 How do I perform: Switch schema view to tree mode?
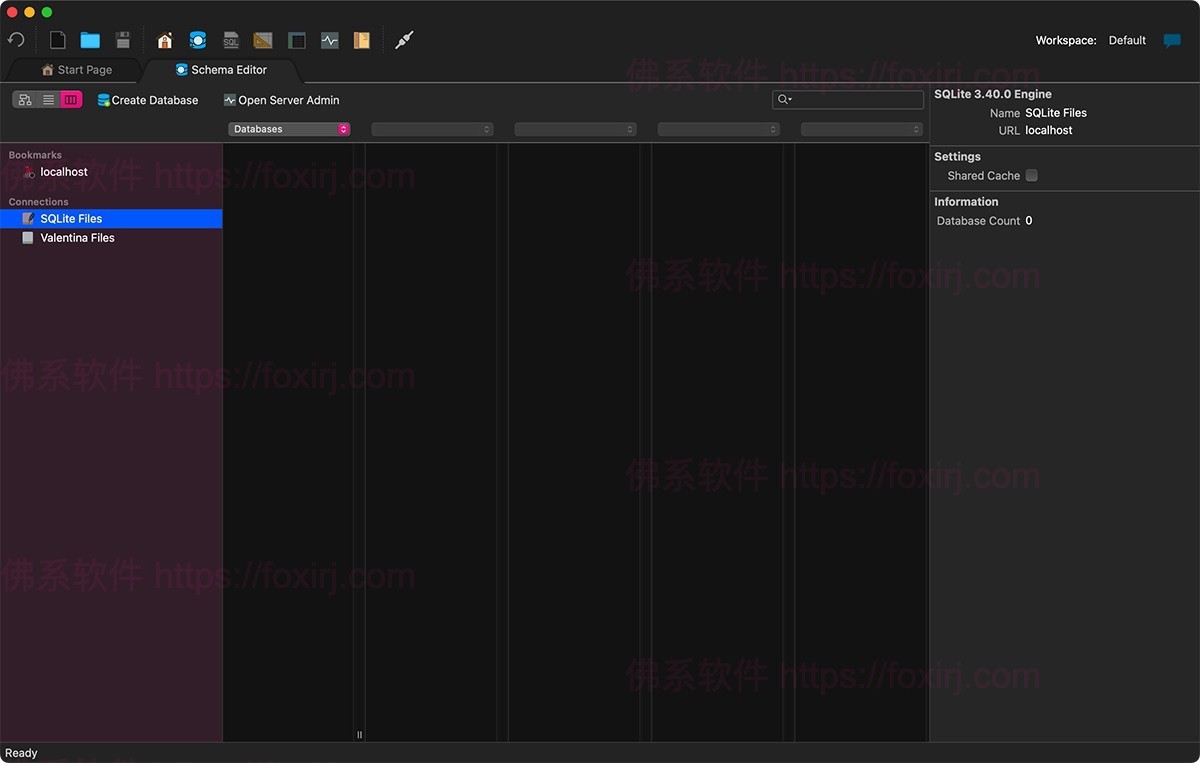(24, 99)
